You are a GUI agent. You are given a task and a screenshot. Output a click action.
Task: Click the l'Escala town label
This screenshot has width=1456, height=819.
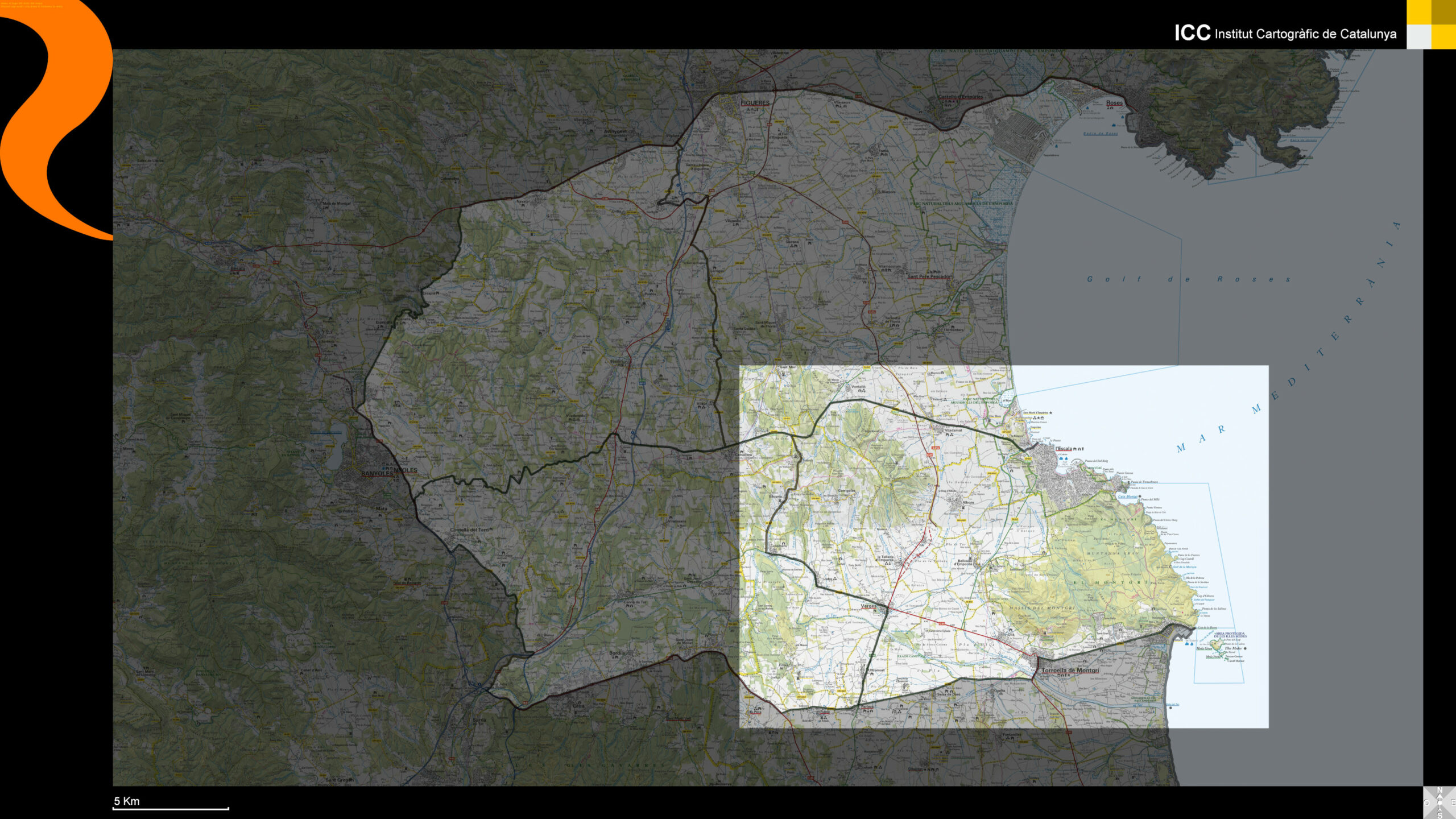click(x=1063, y=448)
